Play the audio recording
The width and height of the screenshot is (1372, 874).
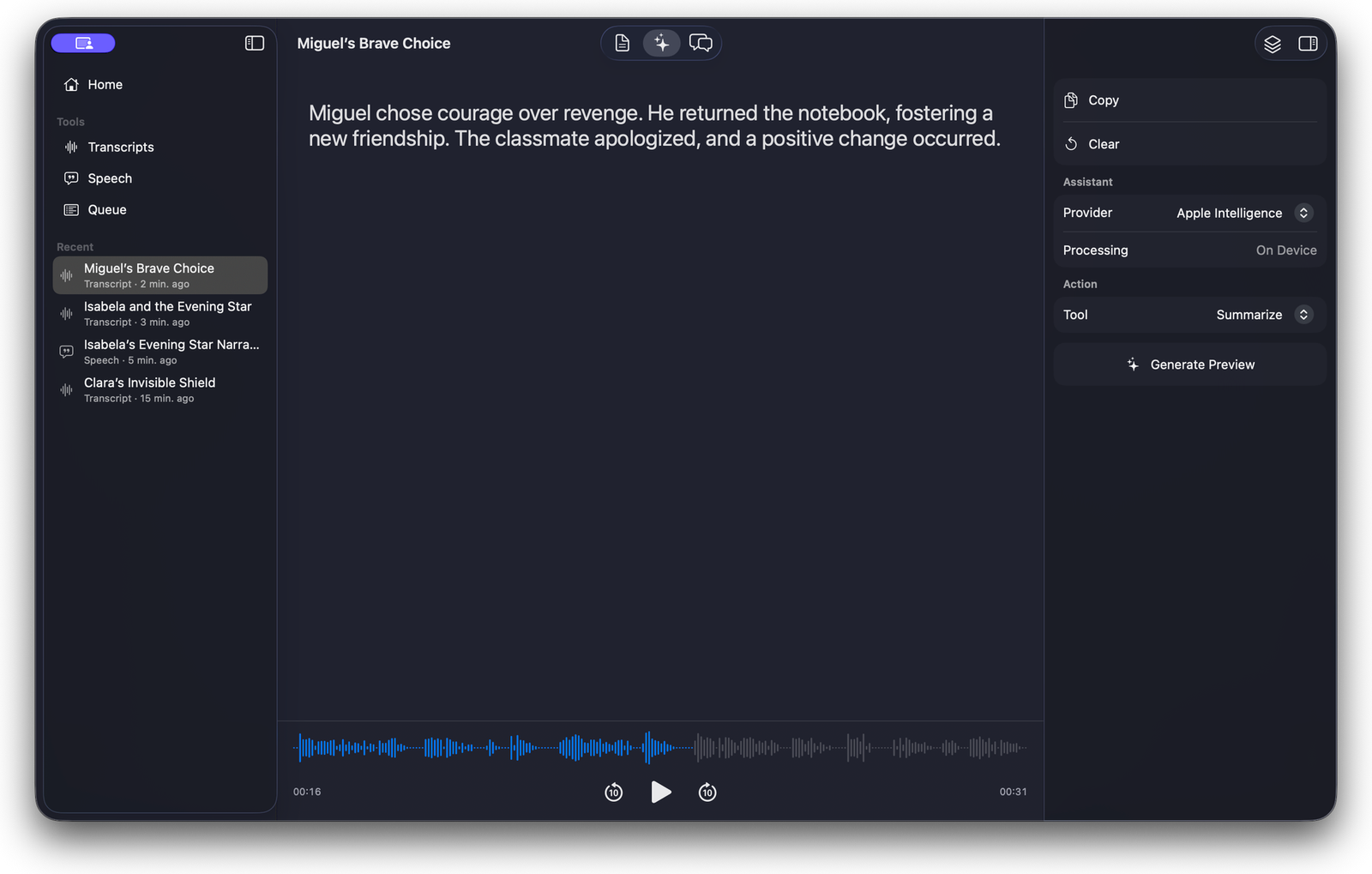[x=660, y=792]
